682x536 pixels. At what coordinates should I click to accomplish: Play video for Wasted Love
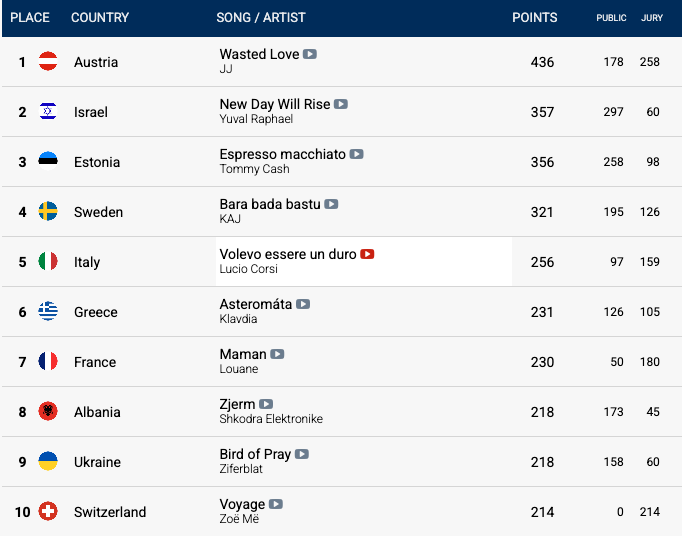pyautogui.click(x=310, y=54)
